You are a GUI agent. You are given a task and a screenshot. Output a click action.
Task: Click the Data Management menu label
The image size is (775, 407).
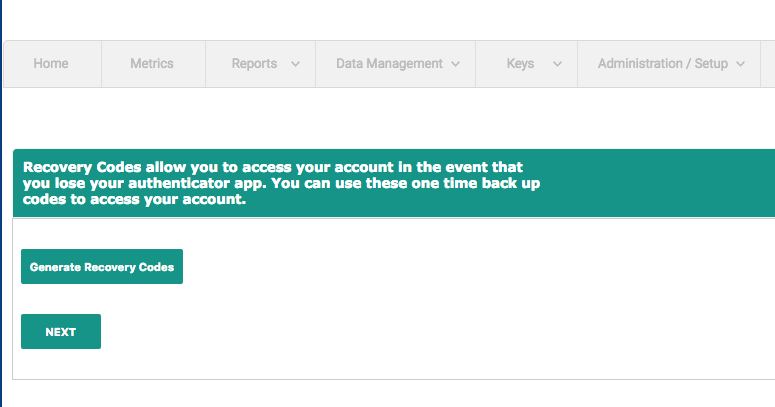[x=389, y=64]
